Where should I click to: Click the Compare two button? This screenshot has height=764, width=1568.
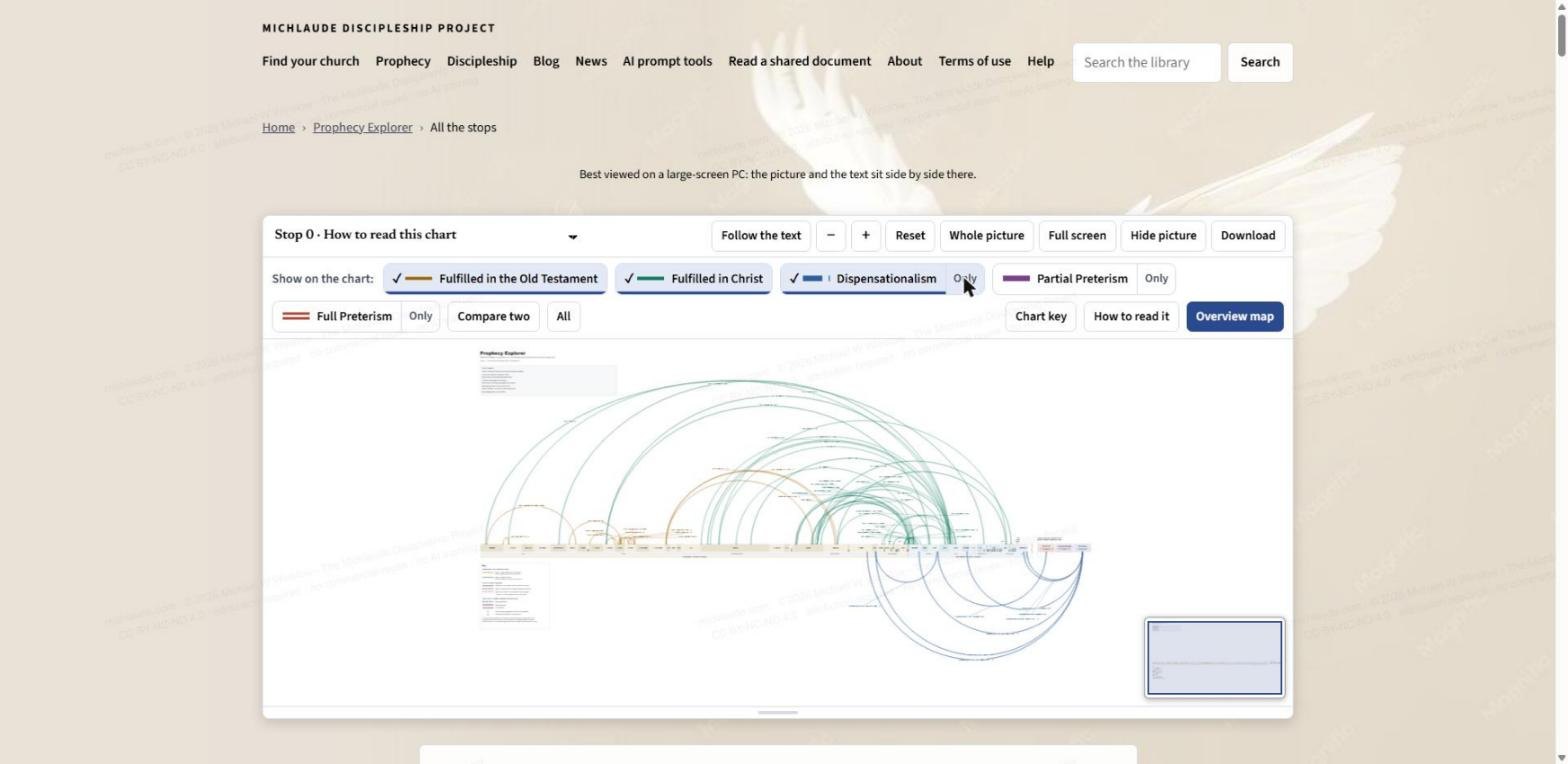point(493,316)
